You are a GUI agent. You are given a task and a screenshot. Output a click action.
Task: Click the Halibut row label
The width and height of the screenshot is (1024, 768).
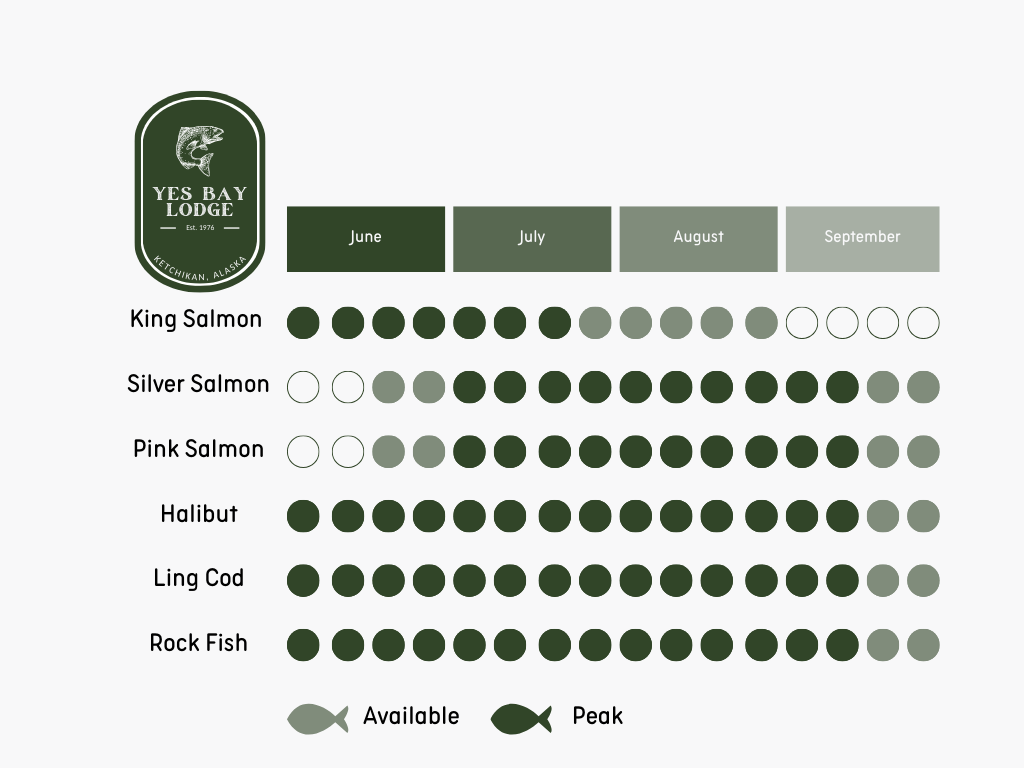click(x=199, y=513)
